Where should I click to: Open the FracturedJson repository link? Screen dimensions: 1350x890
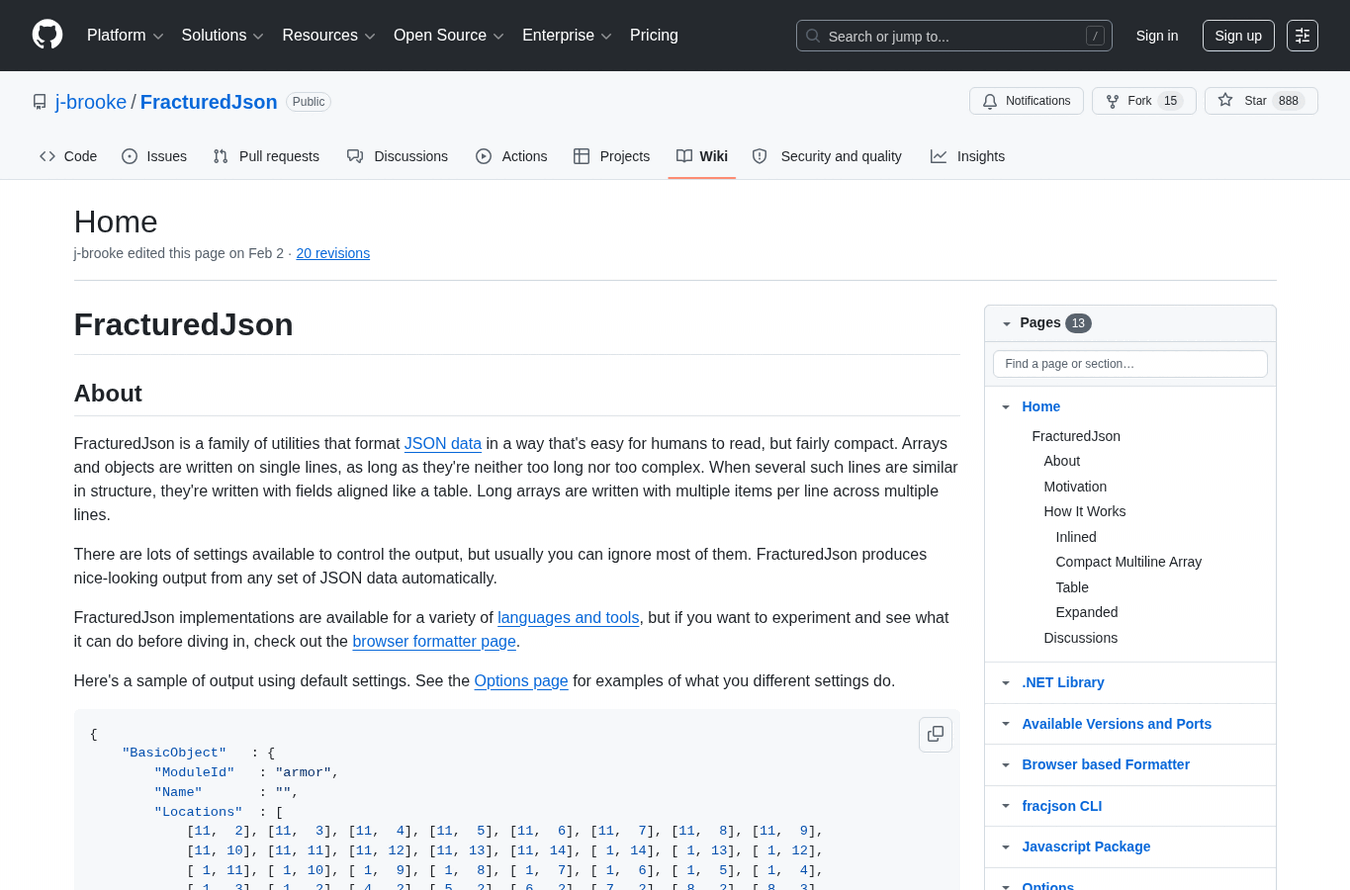pyautogui.click(x=209, y=102)
